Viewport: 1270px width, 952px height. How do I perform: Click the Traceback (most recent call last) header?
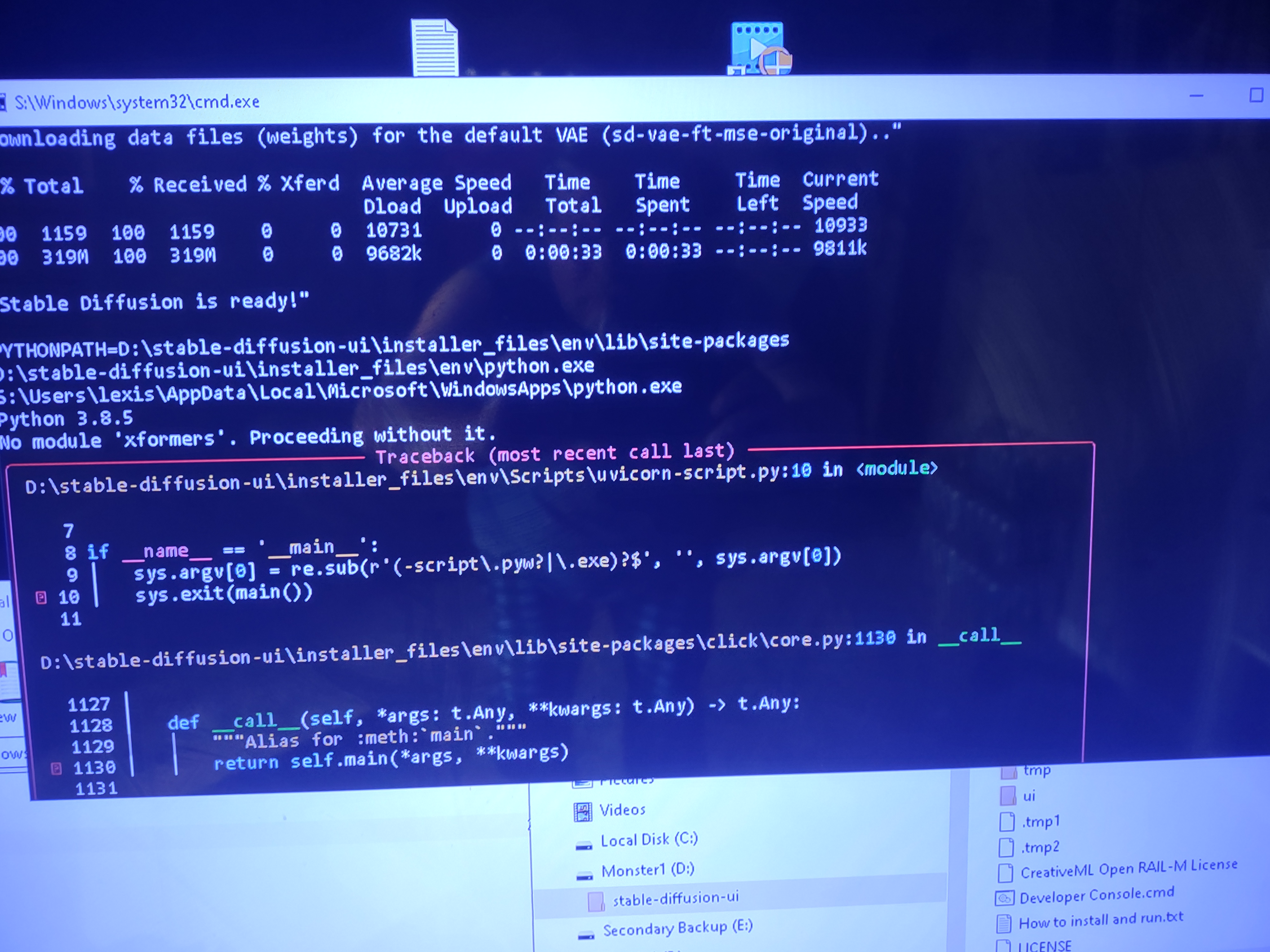[555, 454]
